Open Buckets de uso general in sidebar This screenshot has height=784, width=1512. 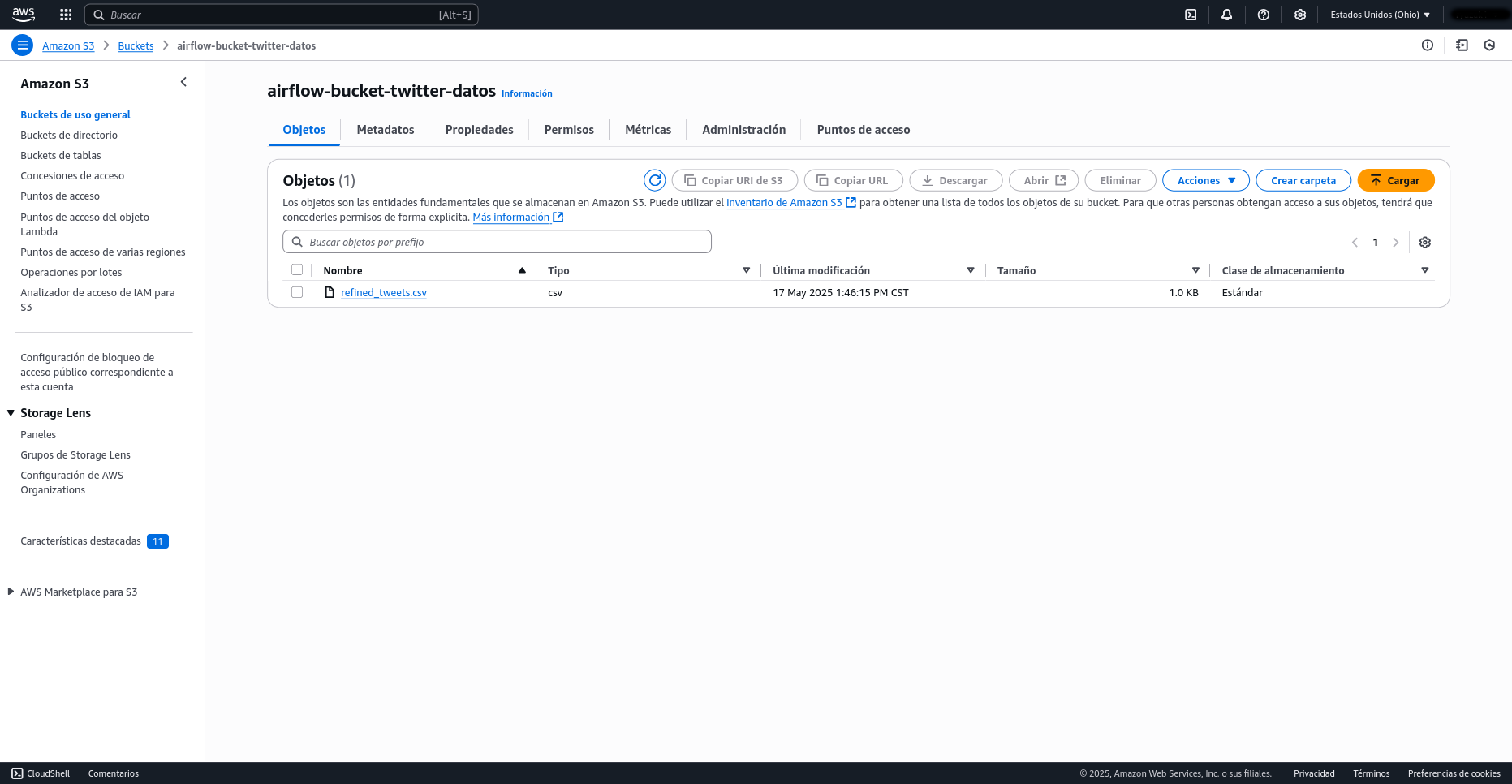75,114
